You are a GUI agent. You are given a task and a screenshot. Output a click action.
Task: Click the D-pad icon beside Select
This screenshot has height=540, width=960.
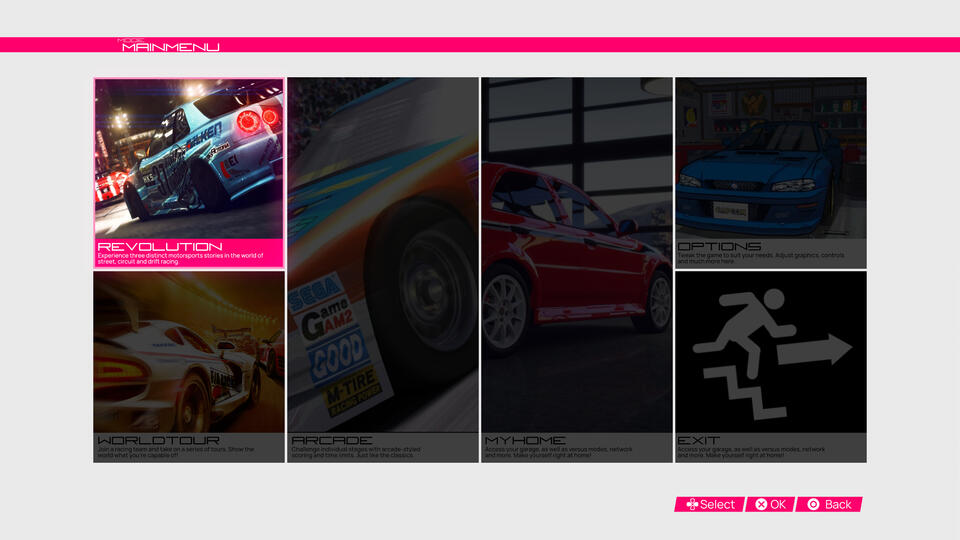tap(691, 505)
